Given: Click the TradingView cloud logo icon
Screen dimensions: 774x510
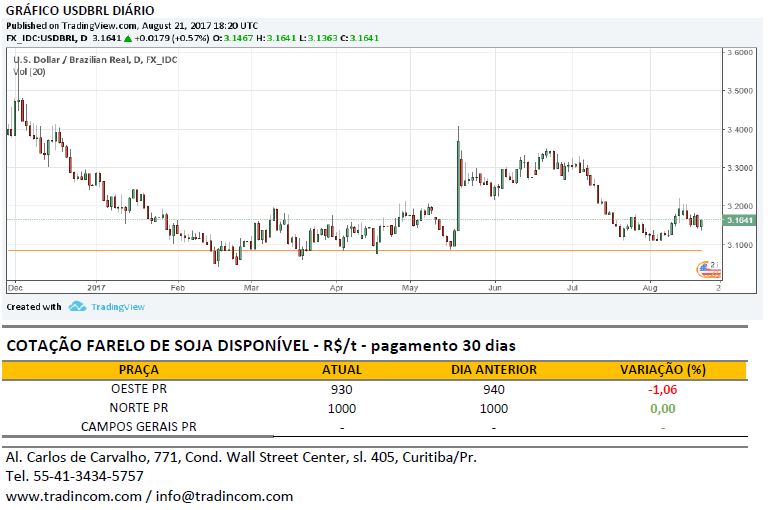Looking at the screenshot, I should [77, 307].
